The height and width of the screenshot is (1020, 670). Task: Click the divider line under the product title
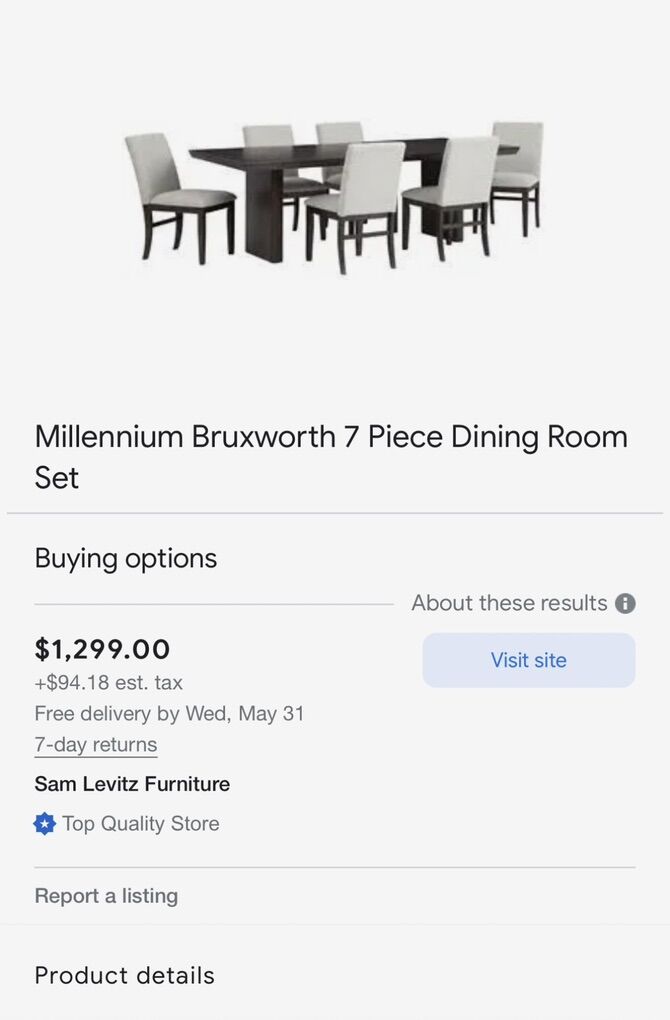[335, 514]
